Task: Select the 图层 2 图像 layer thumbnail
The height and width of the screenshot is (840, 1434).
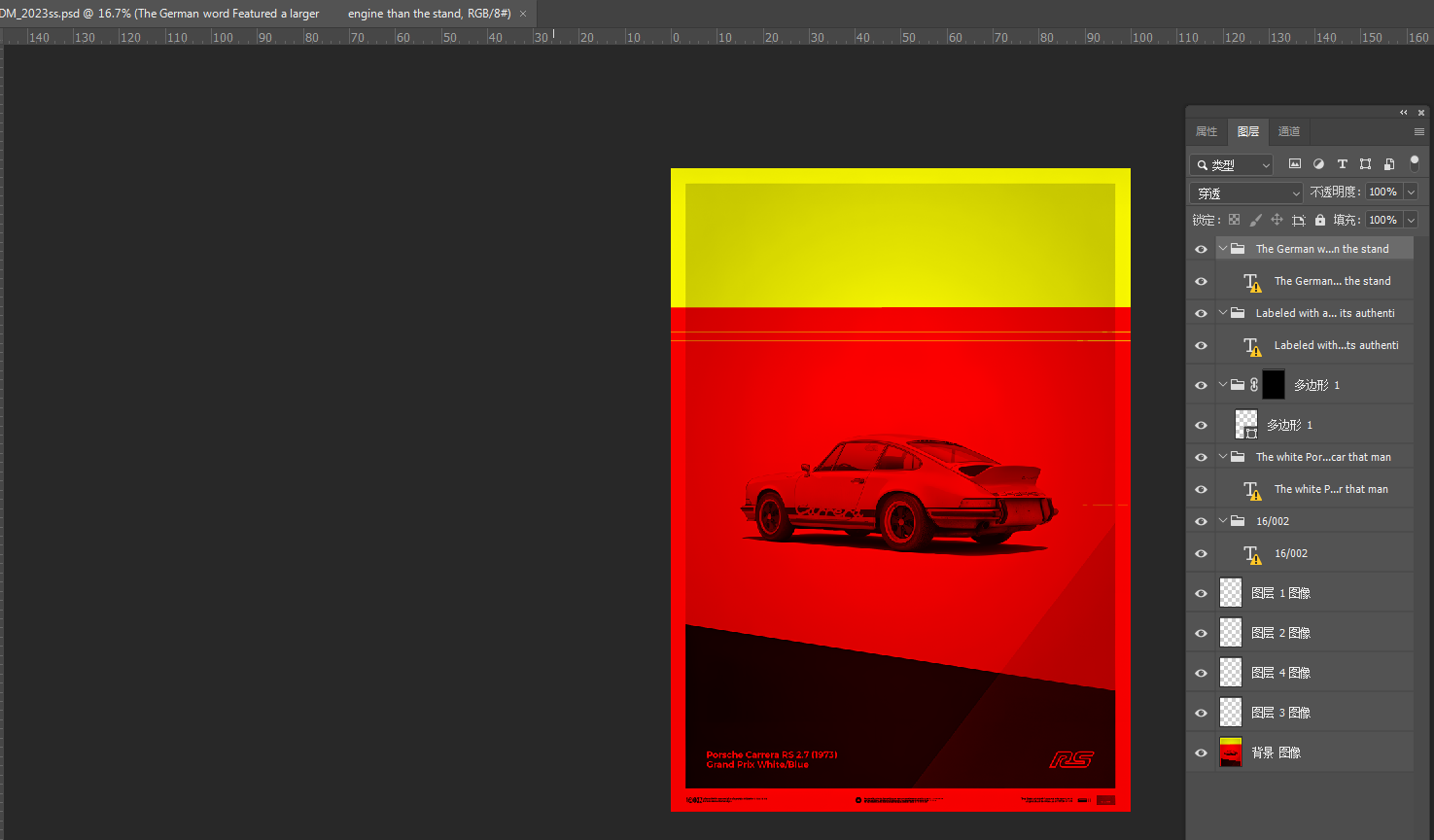Action: click(1231, 633)
